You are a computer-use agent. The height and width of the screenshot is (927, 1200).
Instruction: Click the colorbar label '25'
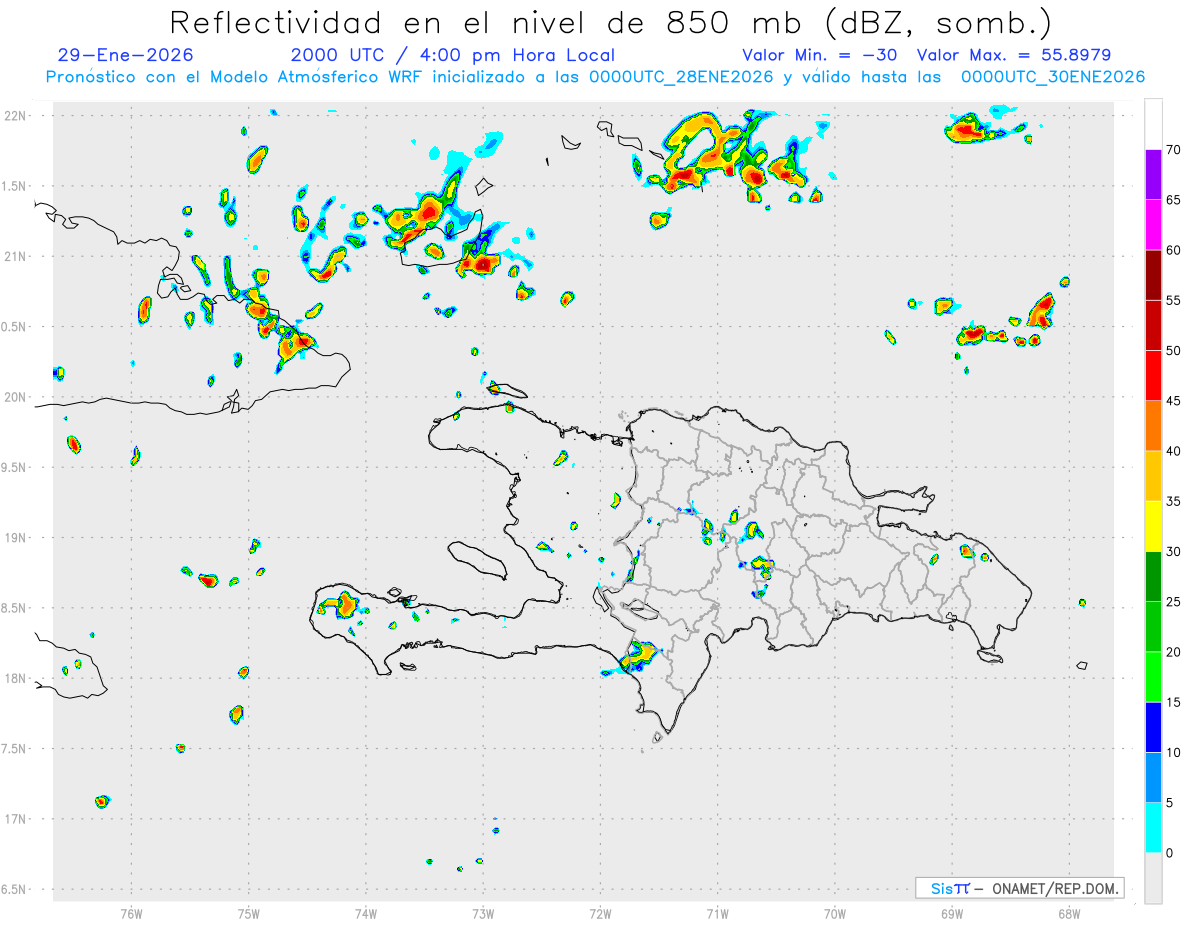click(x=1173, y=602)
